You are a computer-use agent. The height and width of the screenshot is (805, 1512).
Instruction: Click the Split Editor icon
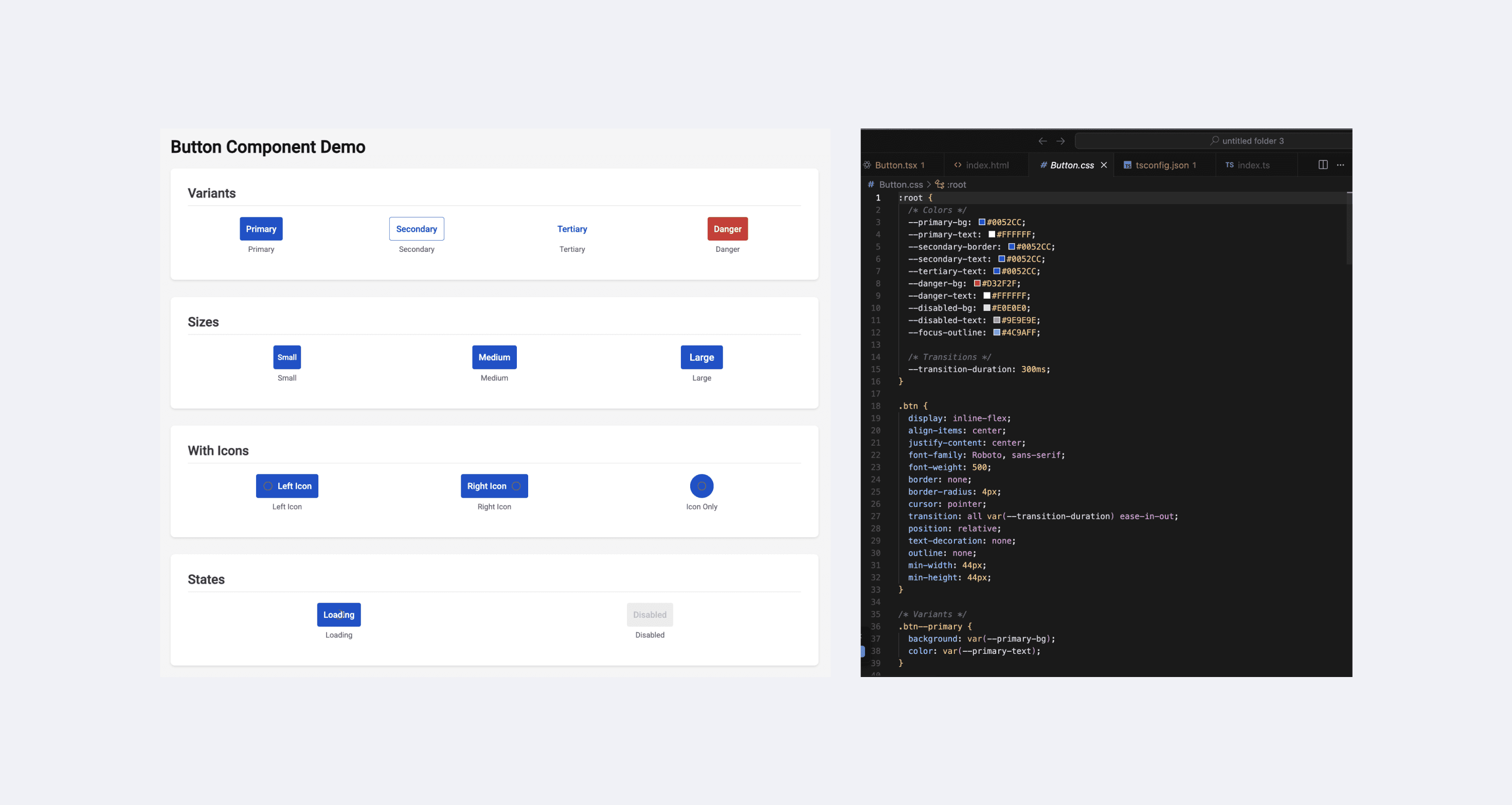click(x=1323, y=165)
